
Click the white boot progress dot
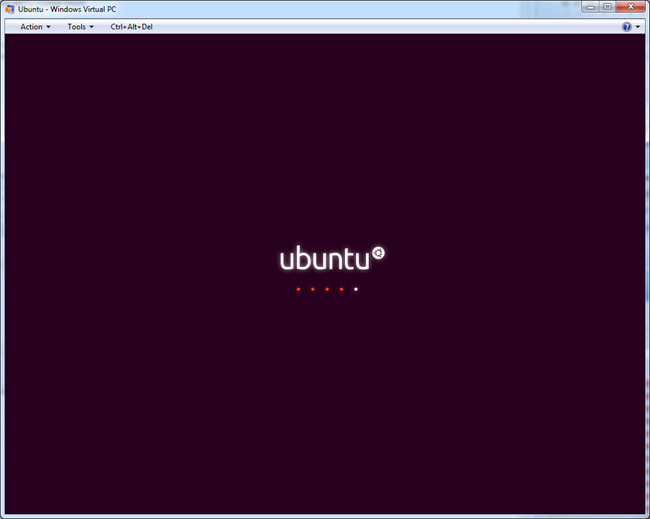[x=356, y=289]
